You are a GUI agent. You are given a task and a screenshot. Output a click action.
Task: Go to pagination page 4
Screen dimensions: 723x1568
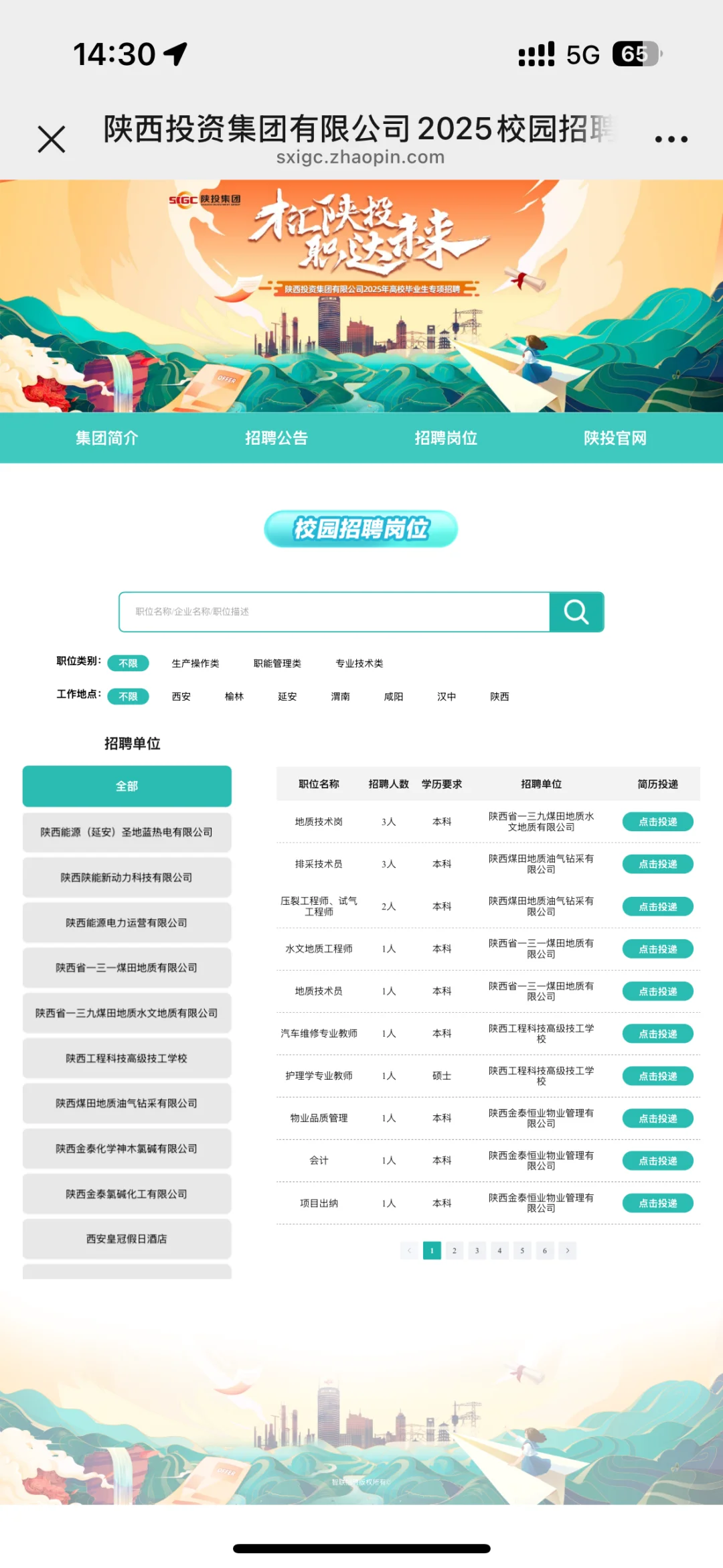tap(499, 1251)
